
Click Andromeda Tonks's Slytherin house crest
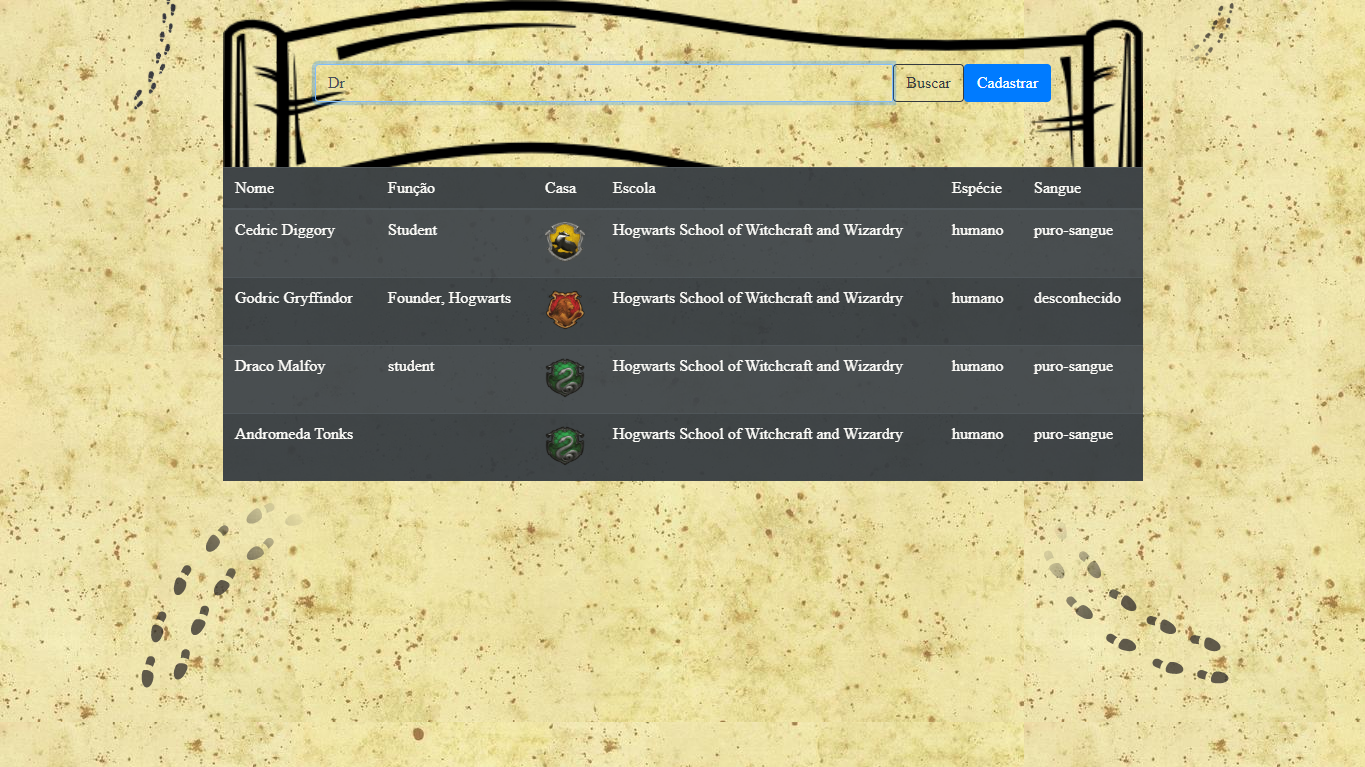coord(565,446)
